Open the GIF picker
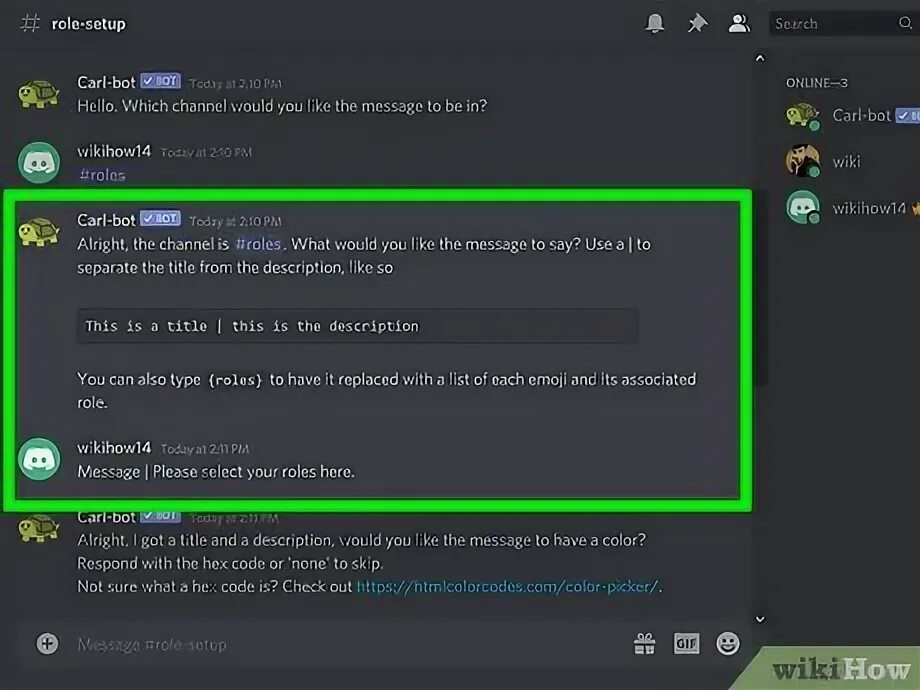 686,644
